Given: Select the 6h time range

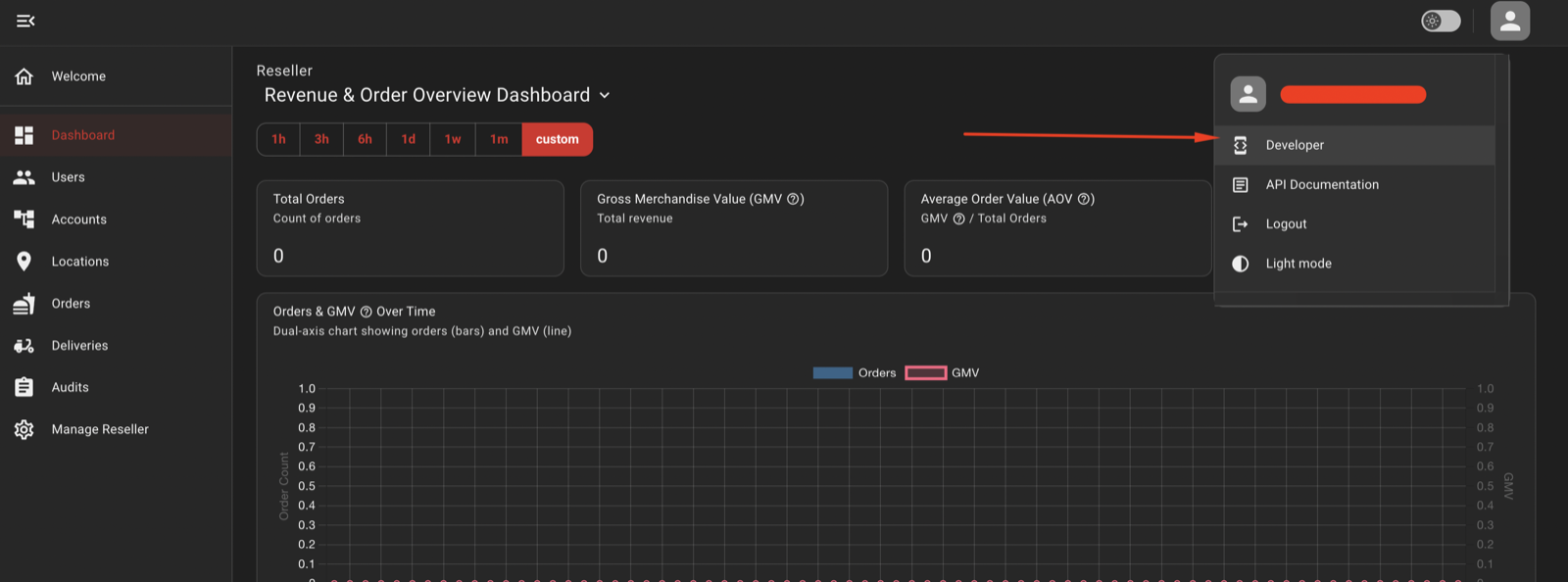Looking at the screenshot, I should pyautogui.click(x=365, y=139).
